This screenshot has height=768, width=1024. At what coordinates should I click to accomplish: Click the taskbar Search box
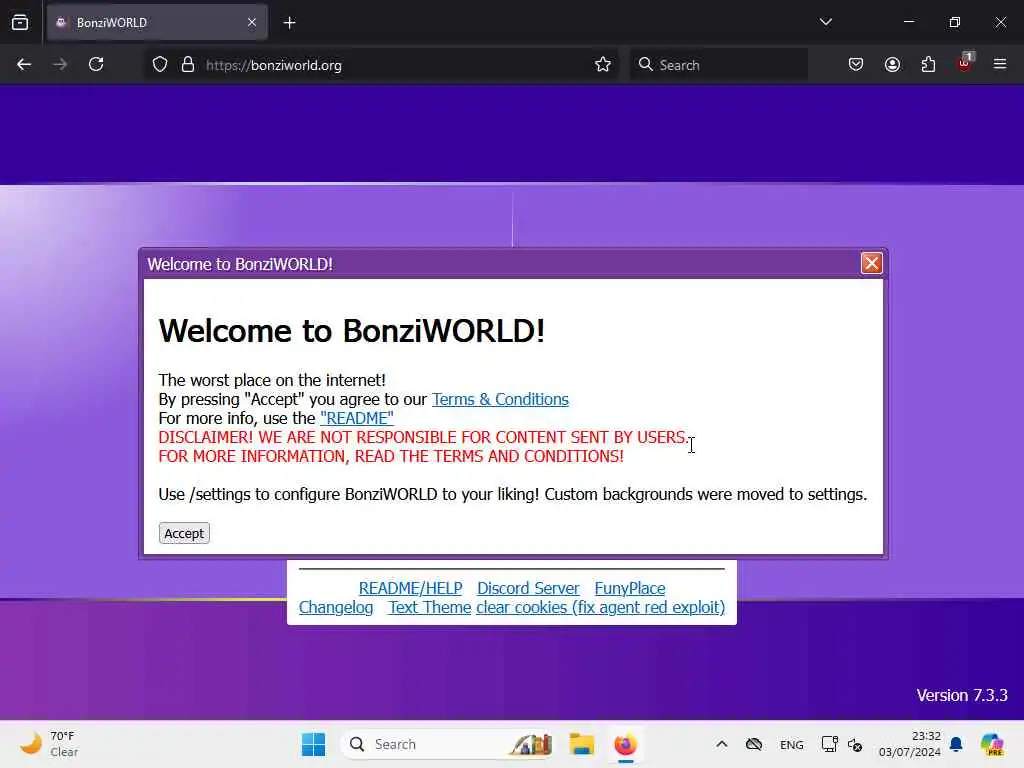(x=447, y=744)
